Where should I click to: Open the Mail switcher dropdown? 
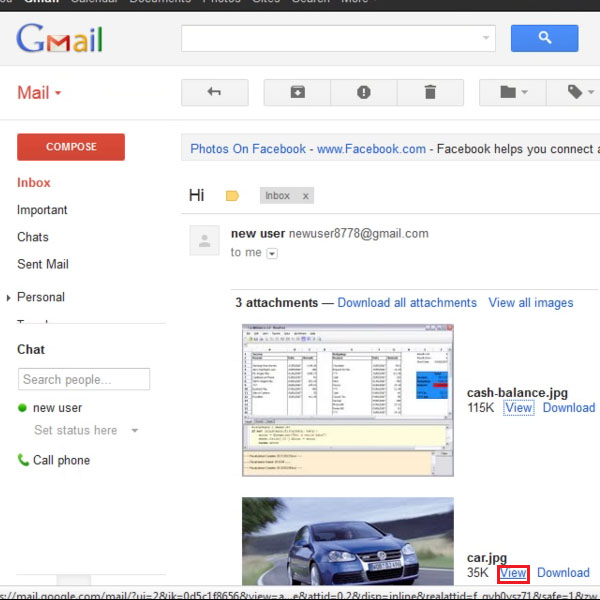pos(39,93)
